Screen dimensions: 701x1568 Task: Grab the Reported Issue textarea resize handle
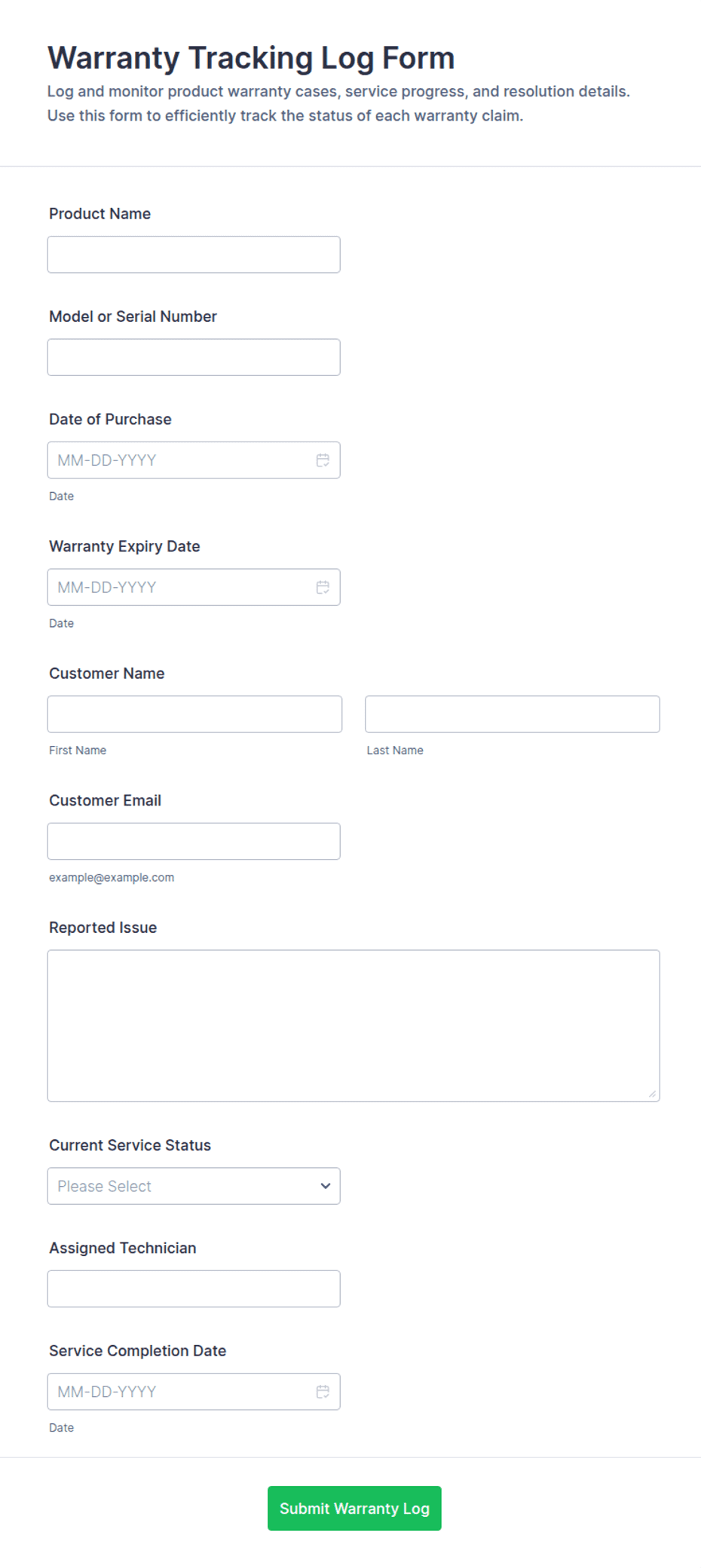653,1094
